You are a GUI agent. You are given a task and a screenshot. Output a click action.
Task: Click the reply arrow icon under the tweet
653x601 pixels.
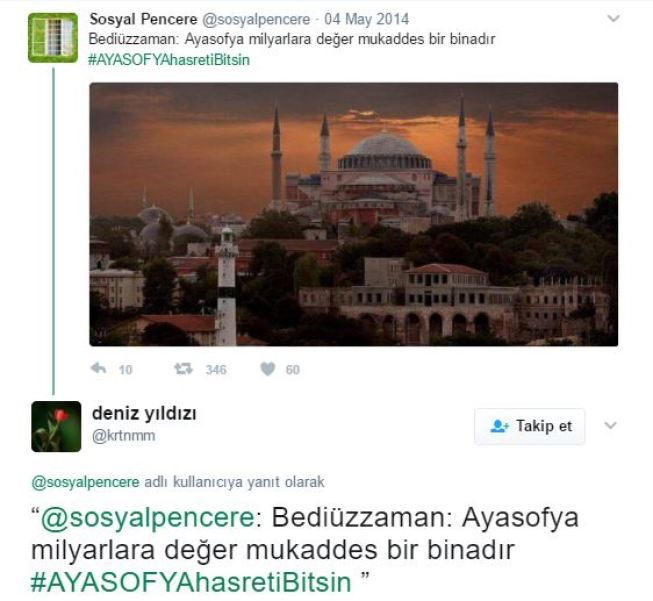point(99,369)
